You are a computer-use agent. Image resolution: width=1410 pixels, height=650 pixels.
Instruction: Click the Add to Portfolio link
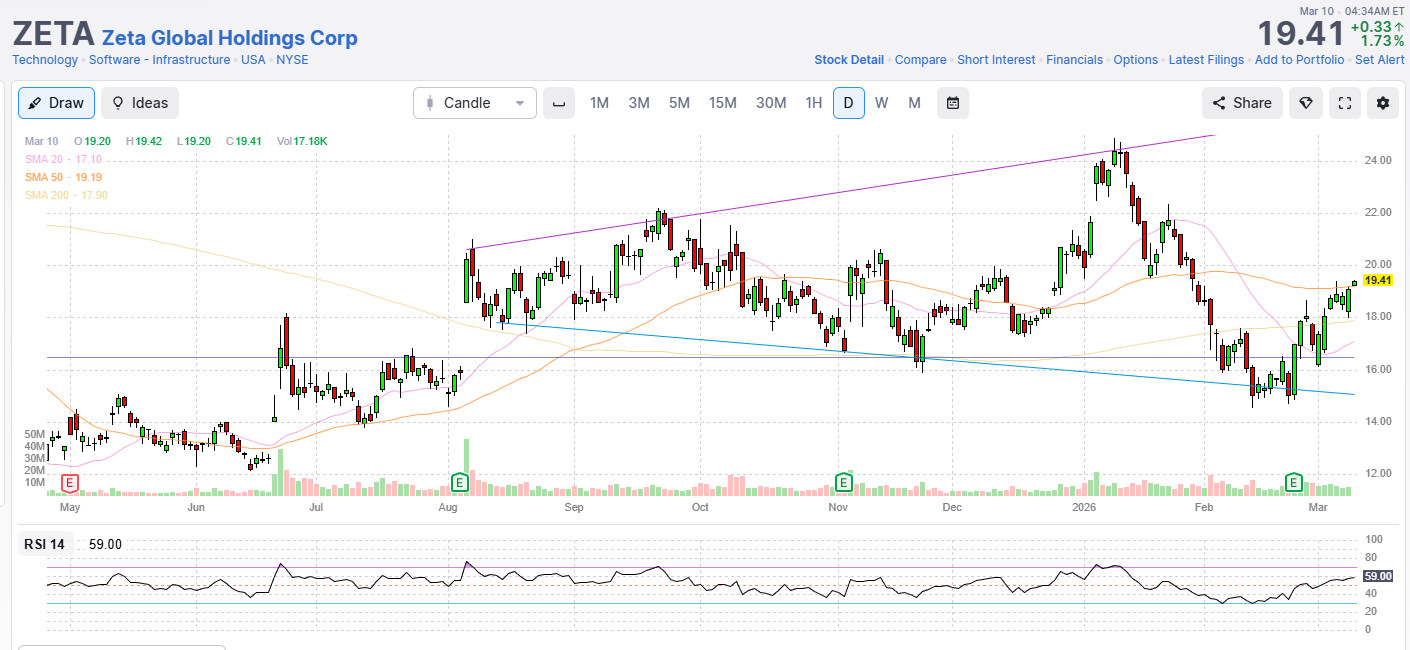coord(1299,60)
